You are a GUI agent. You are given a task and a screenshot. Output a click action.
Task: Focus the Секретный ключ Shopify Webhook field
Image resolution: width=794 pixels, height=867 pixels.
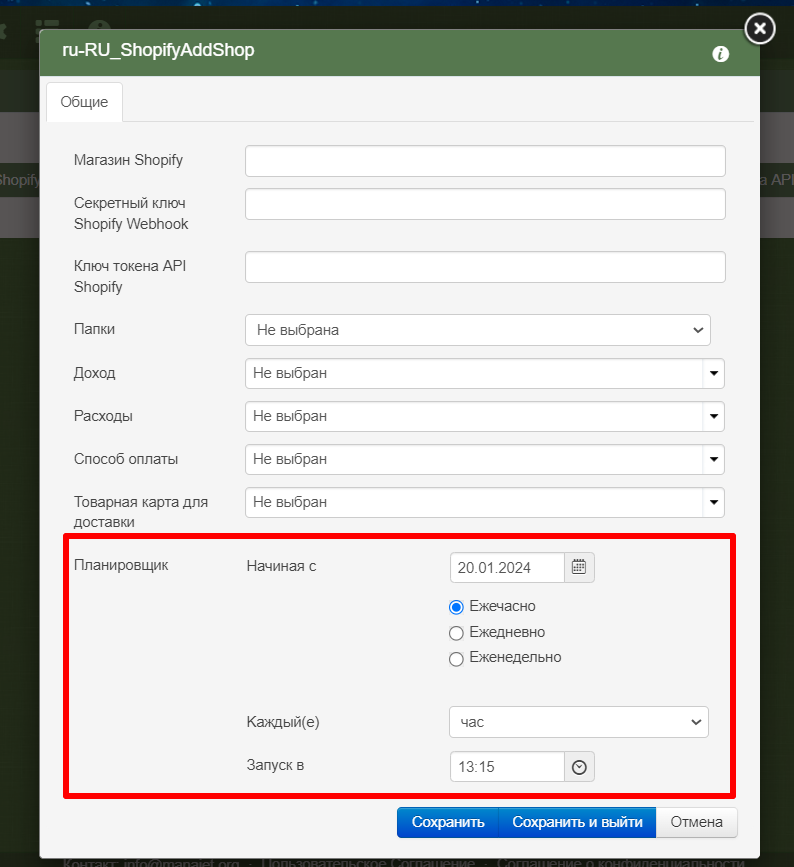click(485, 204)
